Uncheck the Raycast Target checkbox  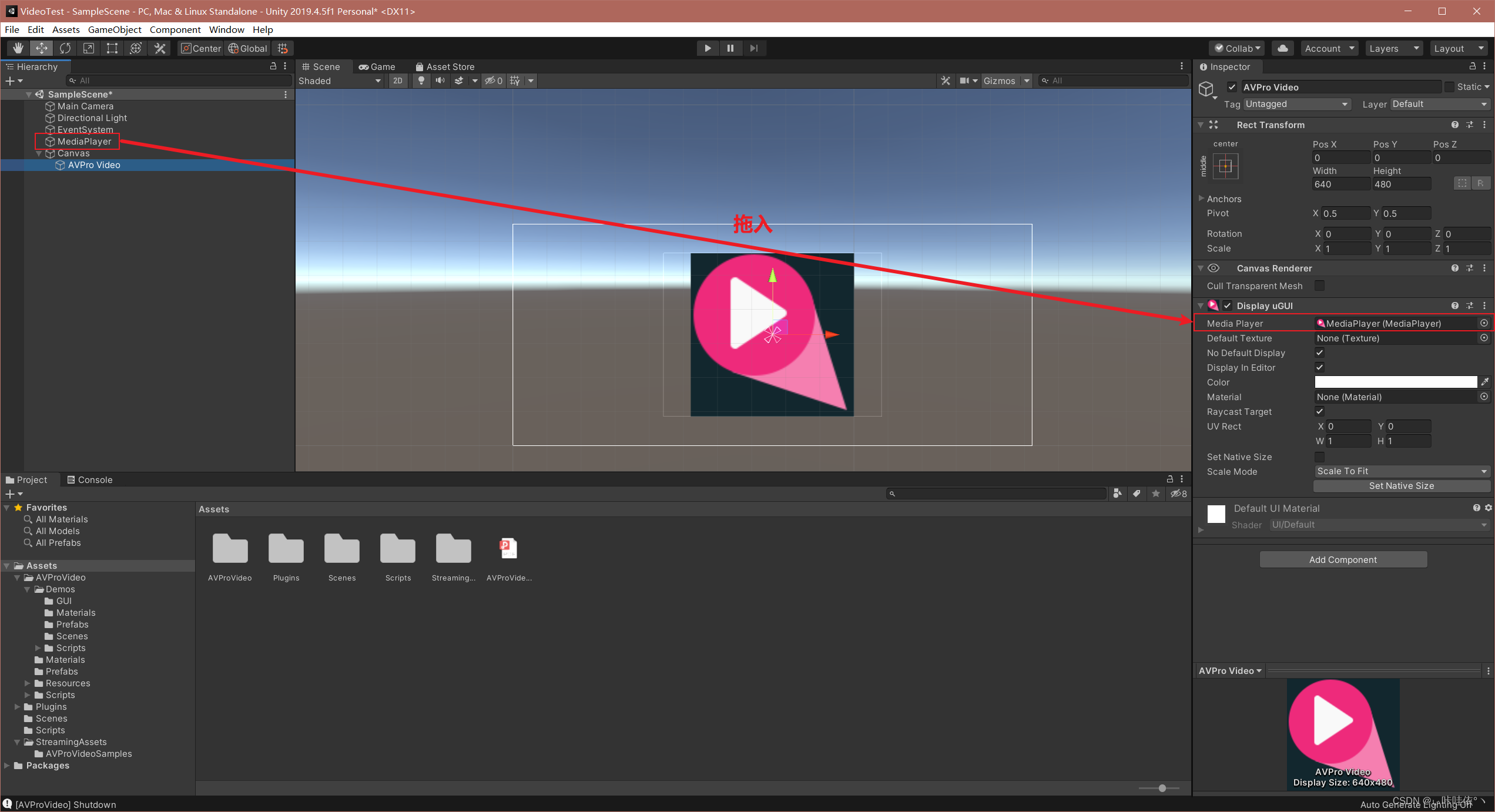pos(1319,411)
